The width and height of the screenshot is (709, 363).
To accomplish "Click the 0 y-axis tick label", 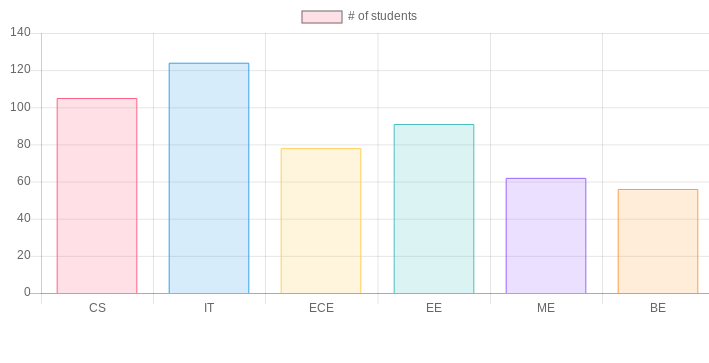I will (27, 292).
